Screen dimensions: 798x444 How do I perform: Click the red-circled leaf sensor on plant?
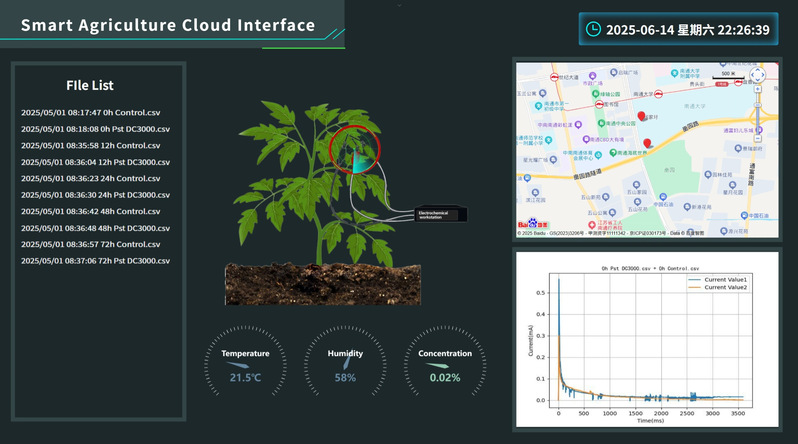[355, 148]
